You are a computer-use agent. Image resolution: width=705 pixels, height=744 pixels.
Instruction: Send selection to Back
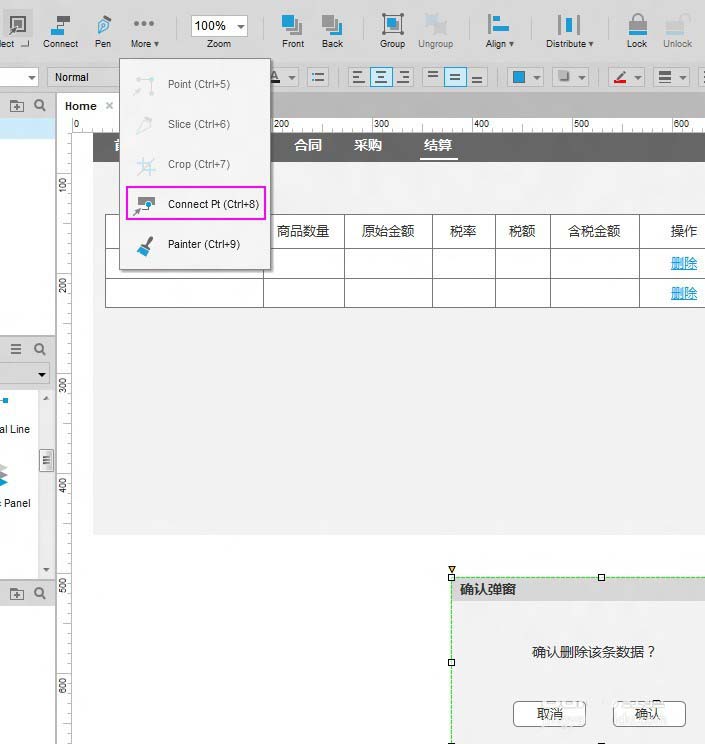(x=332, y=30)
